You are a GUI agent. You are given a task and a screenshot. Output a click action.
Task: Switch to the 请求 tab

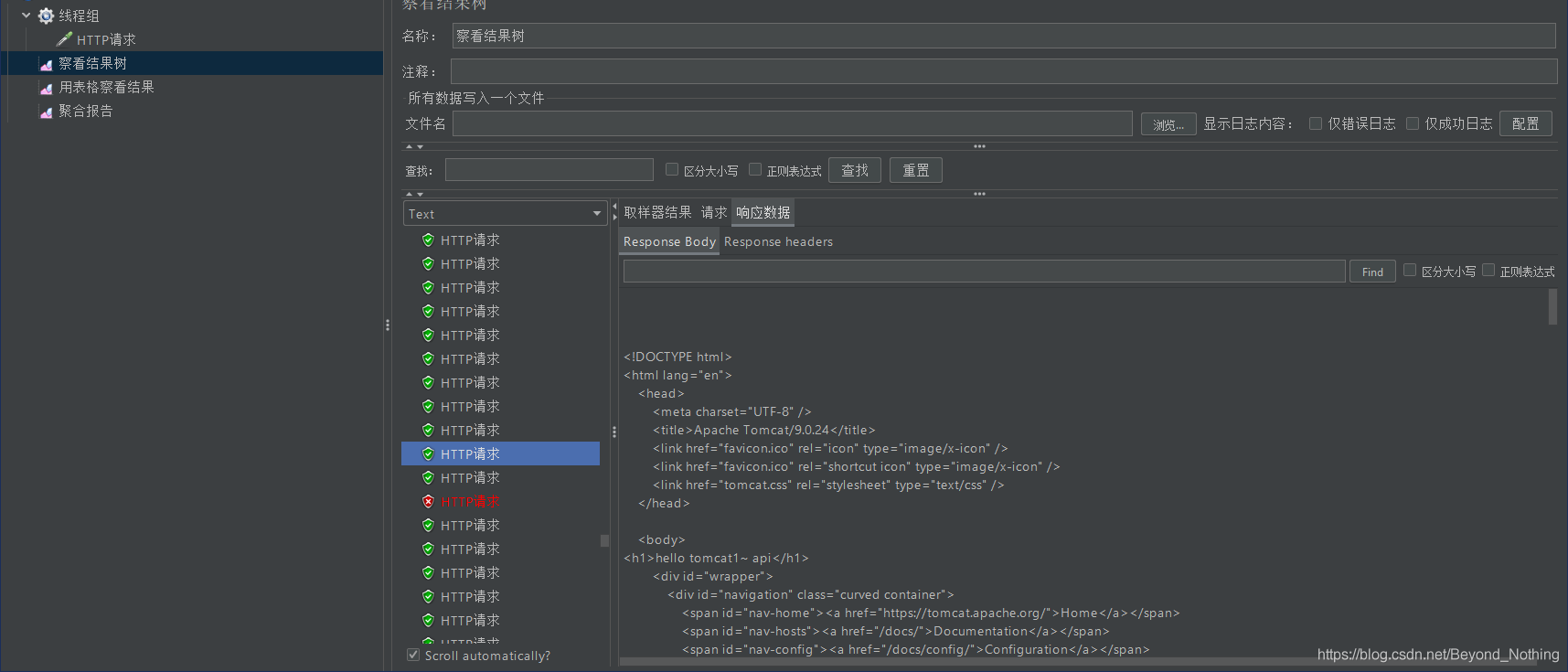click(714, 212)
